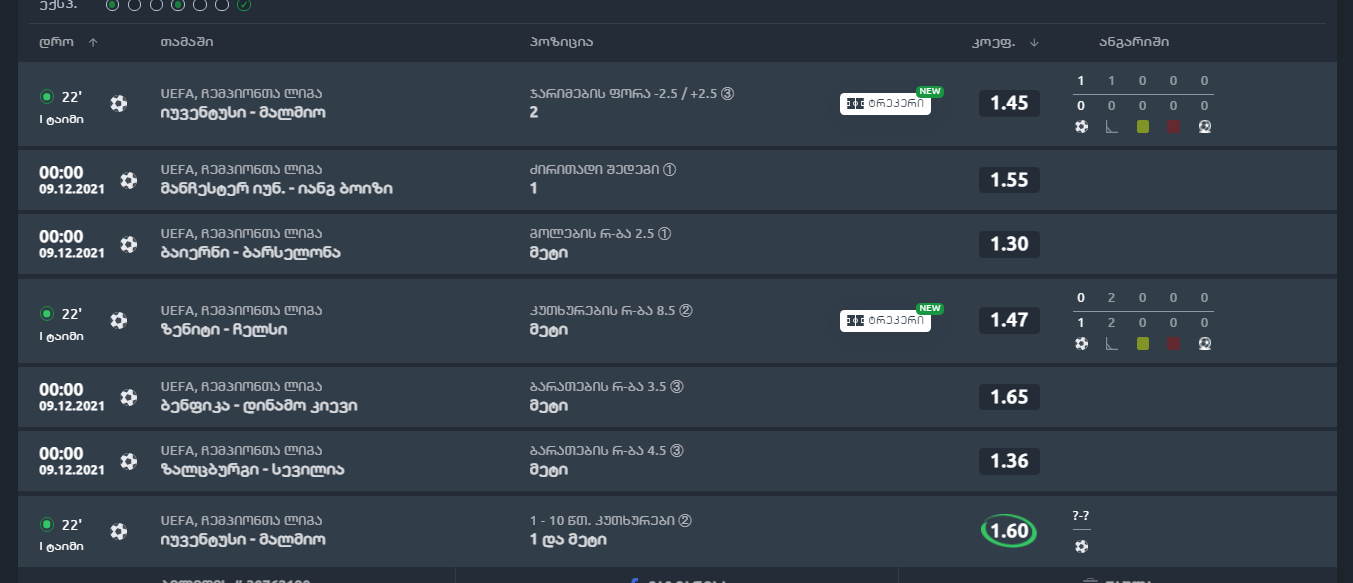Click soccer ball icon in Manchester United row
The height and width of the screenshot is (583, 1353).
(128, 180)
